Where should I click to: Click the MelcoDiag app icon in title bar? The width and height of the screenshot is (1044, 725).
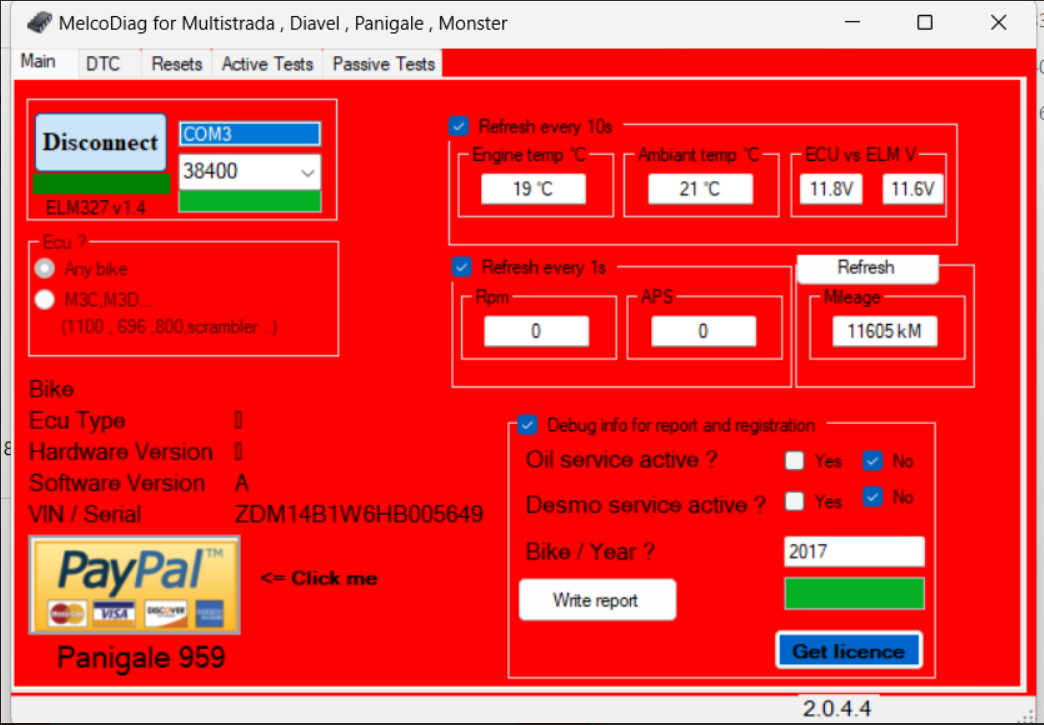point(39,23)
